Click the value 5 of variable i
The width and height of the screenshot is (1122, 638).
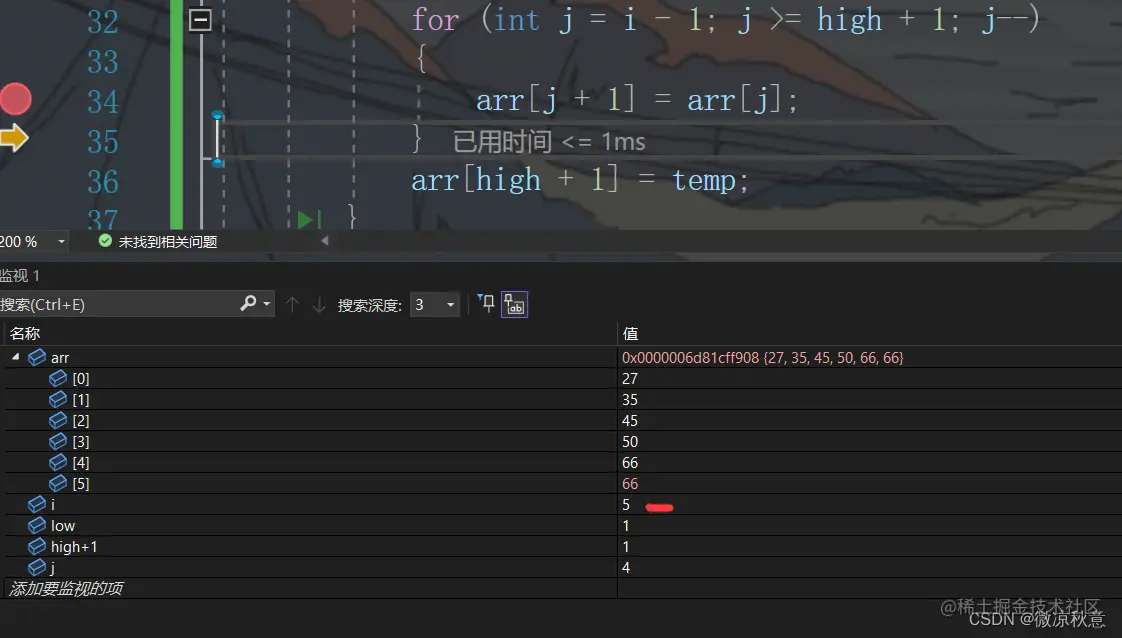(626, 505)
